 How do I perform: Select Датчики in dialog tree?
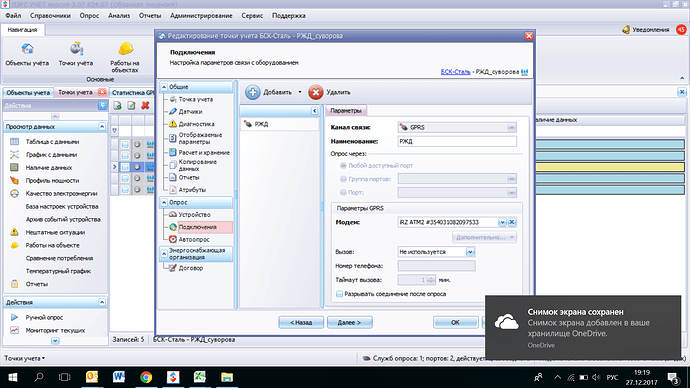[190, 112]
